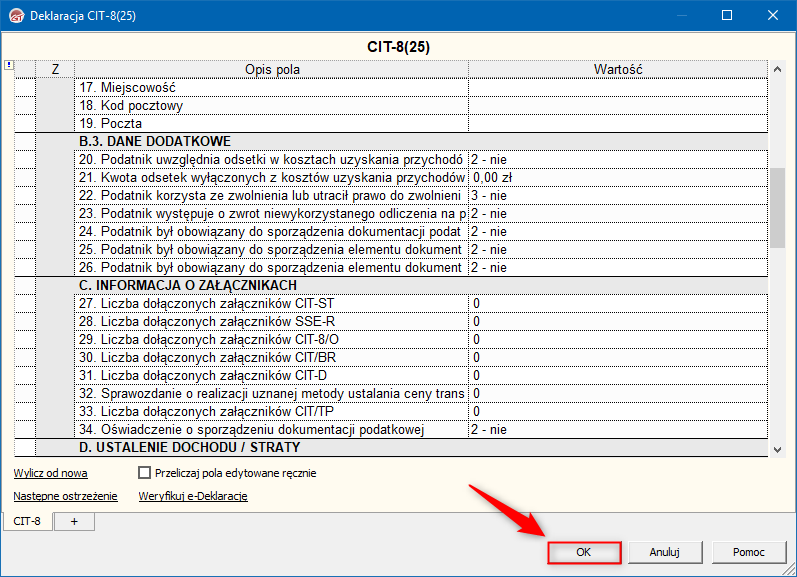The height and width of the screenshot is (577, 797).
Task: Maximize the Deklaracja CIT-8(25) window
Action: (727, 15)
